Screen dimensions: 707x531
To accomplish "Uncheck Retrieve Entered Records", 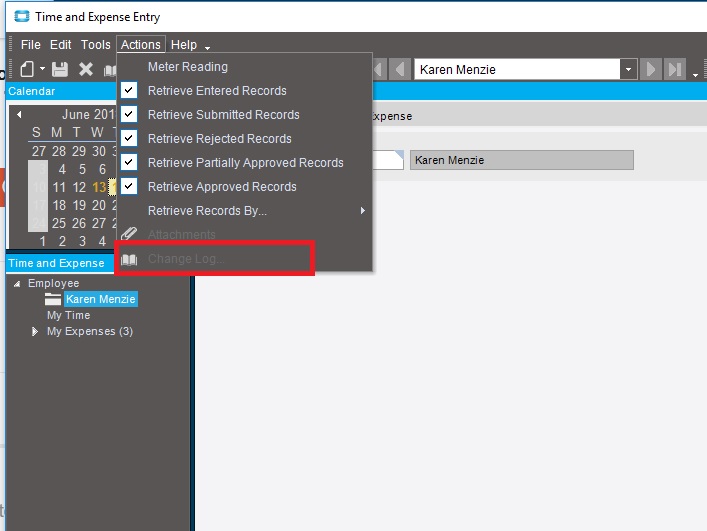I will coord(129,91).
